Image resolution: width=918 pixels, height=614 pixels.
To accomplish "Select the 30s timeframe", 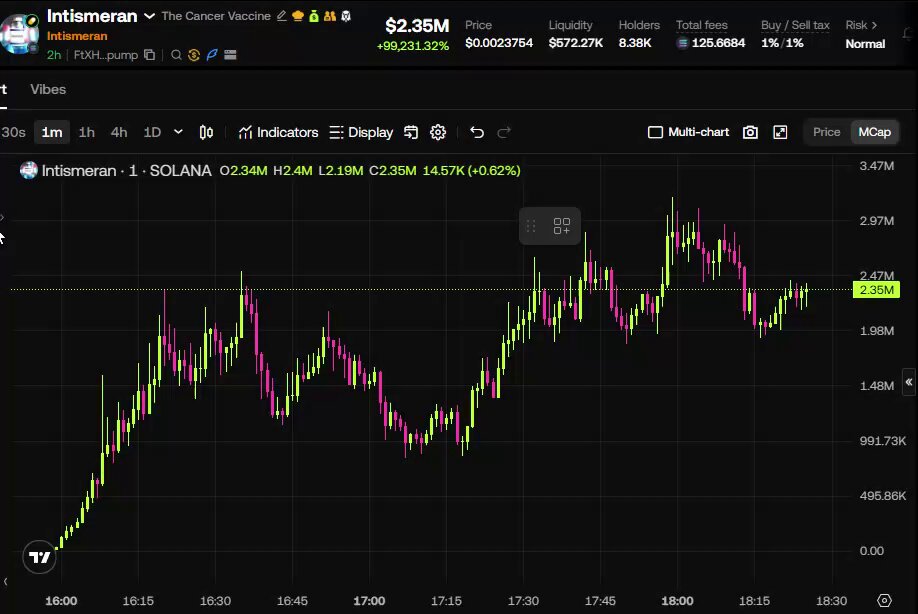I will pos(13,132).
